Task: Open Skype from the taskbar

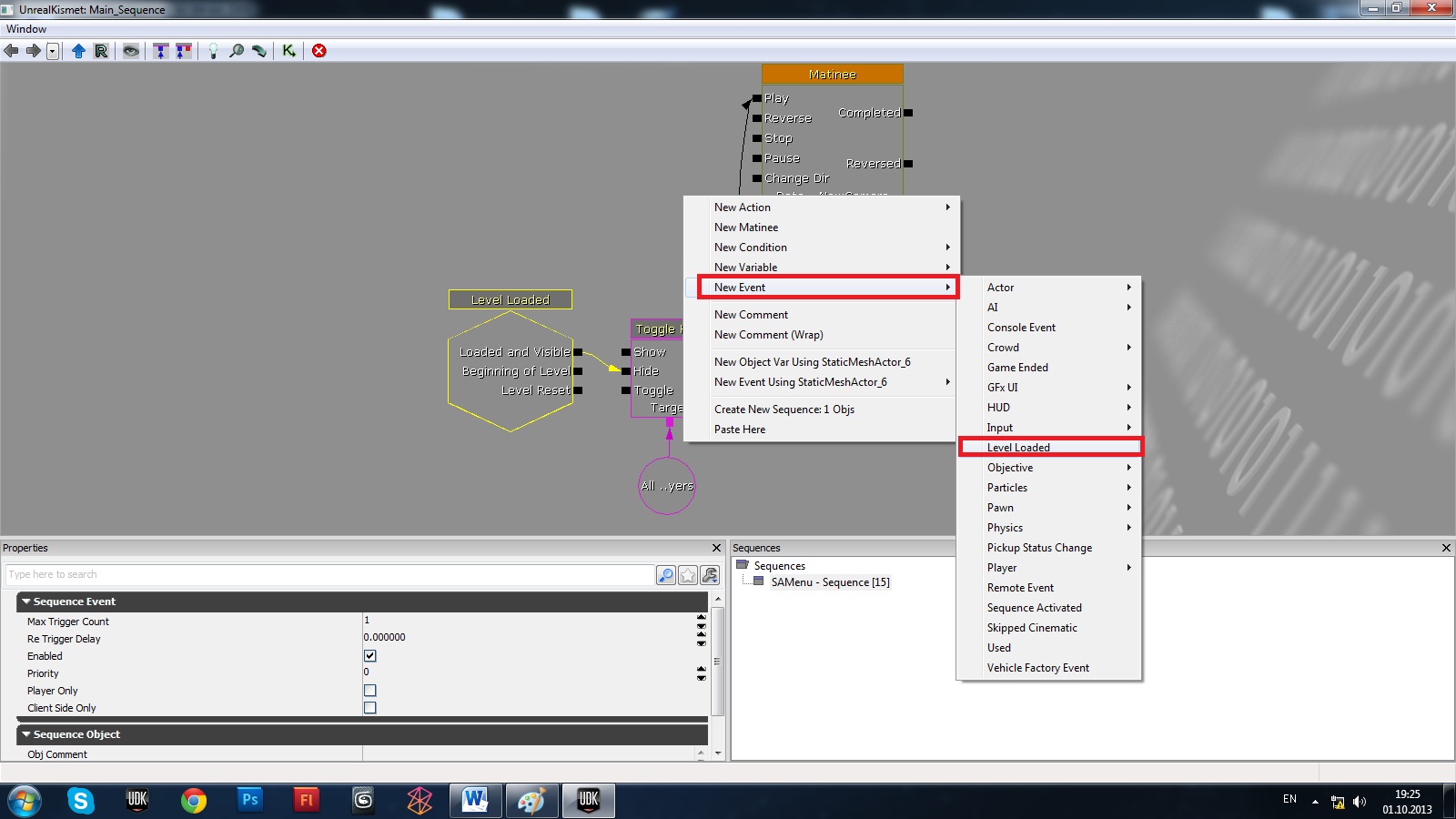Action: pyautogui.click(x=80, y=801)
